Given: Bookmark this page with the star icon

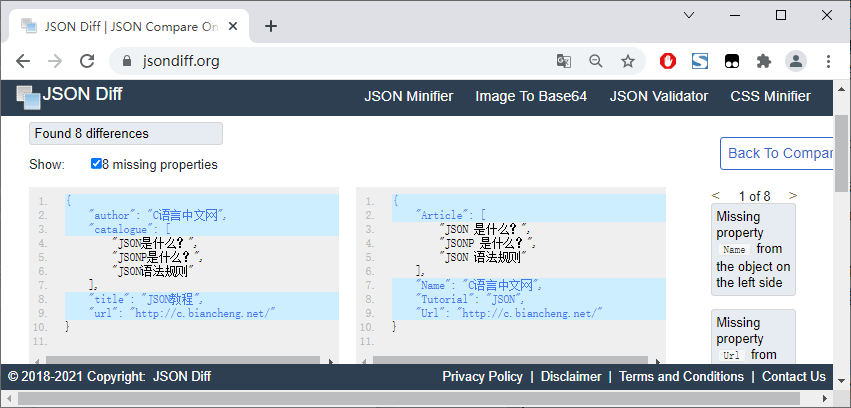Looking at the screenshot, I should 628,61.
